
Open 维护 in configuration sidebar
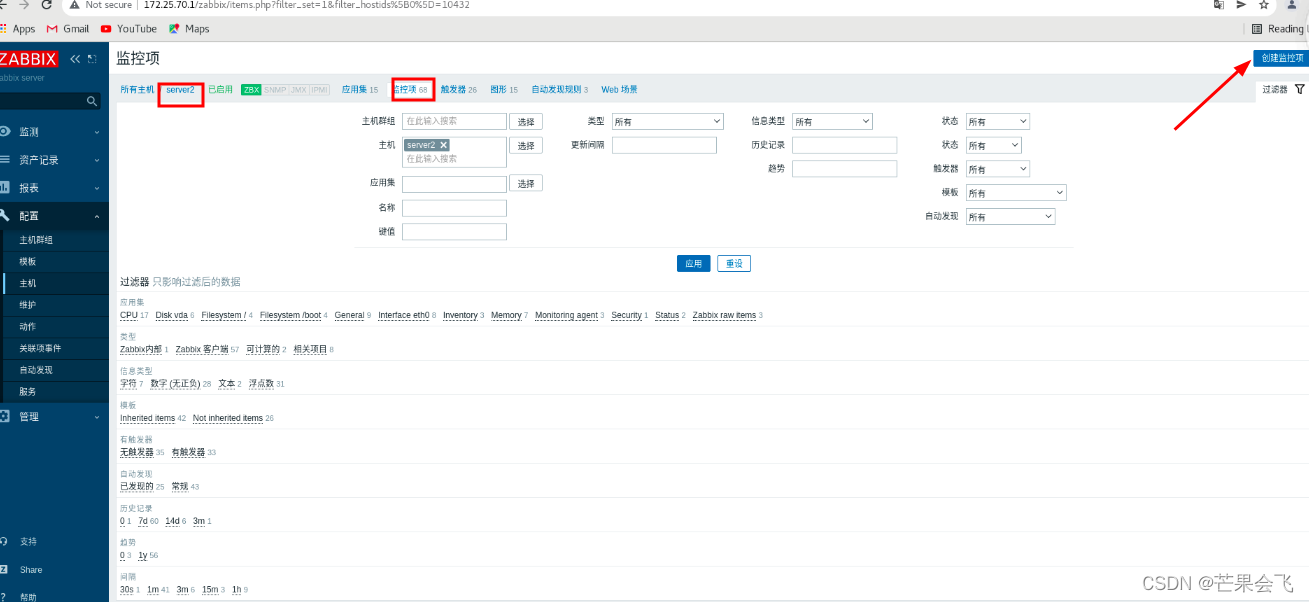27,305
